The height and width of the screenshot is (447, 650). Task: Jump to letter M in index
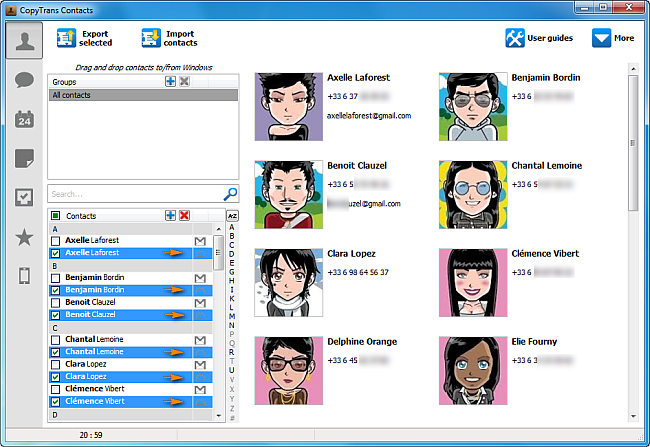pos(232,316)
